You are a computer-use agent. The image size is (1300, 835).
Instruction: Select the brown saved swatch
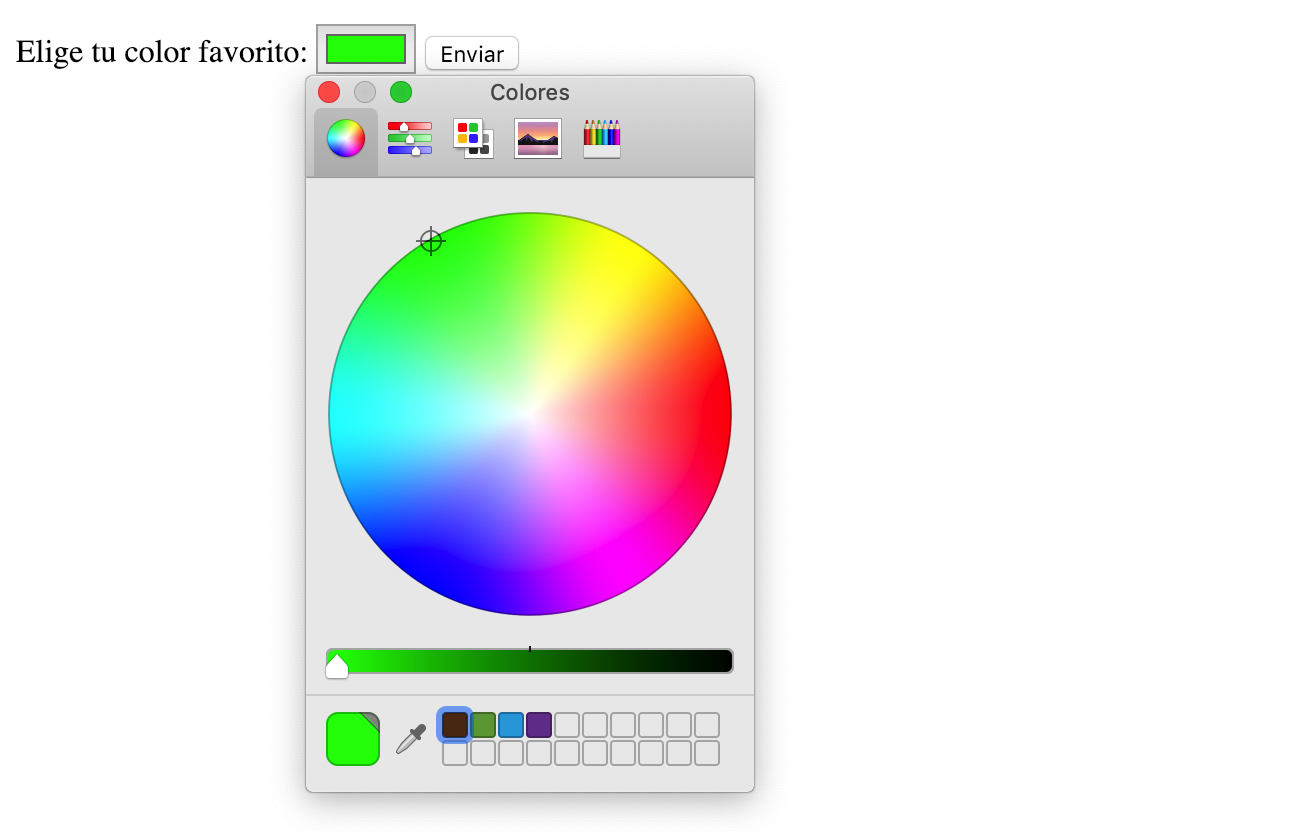tap(455, 724)
